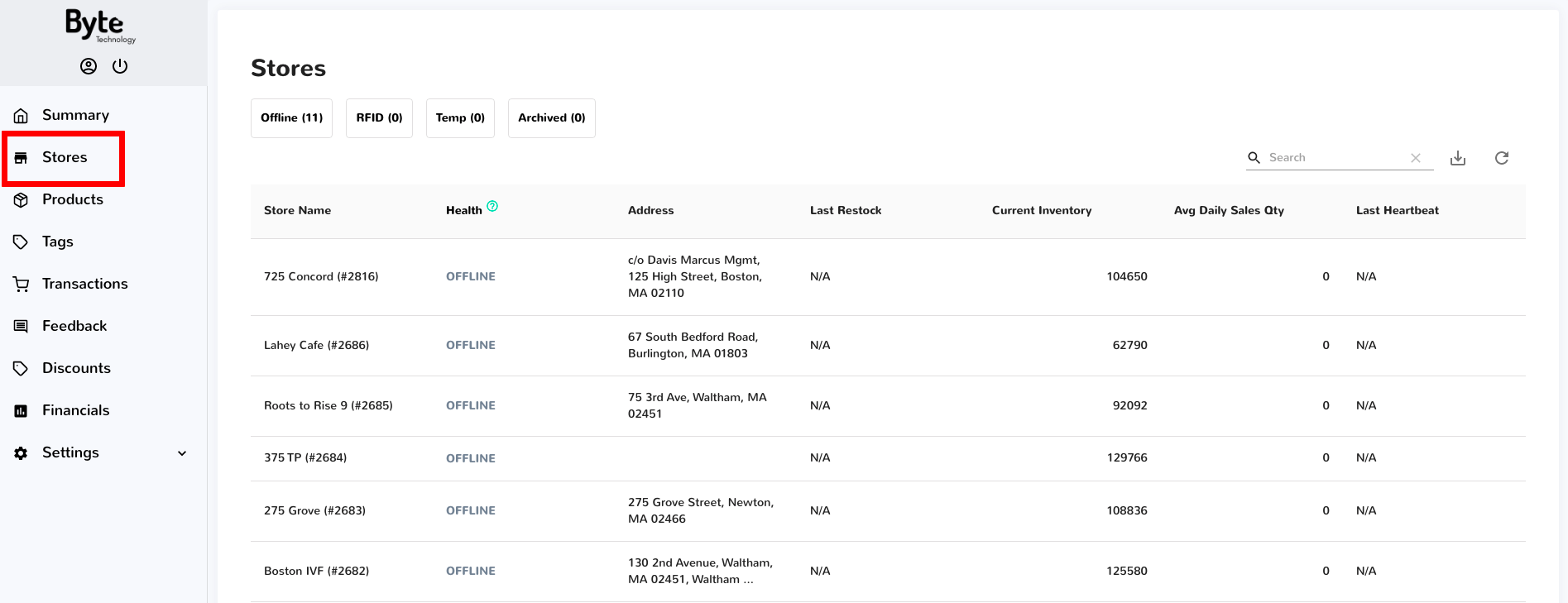Viewport: 1568px width, 603px height.
Task: Clear the search with the X icon
Action: (1416, 158)
